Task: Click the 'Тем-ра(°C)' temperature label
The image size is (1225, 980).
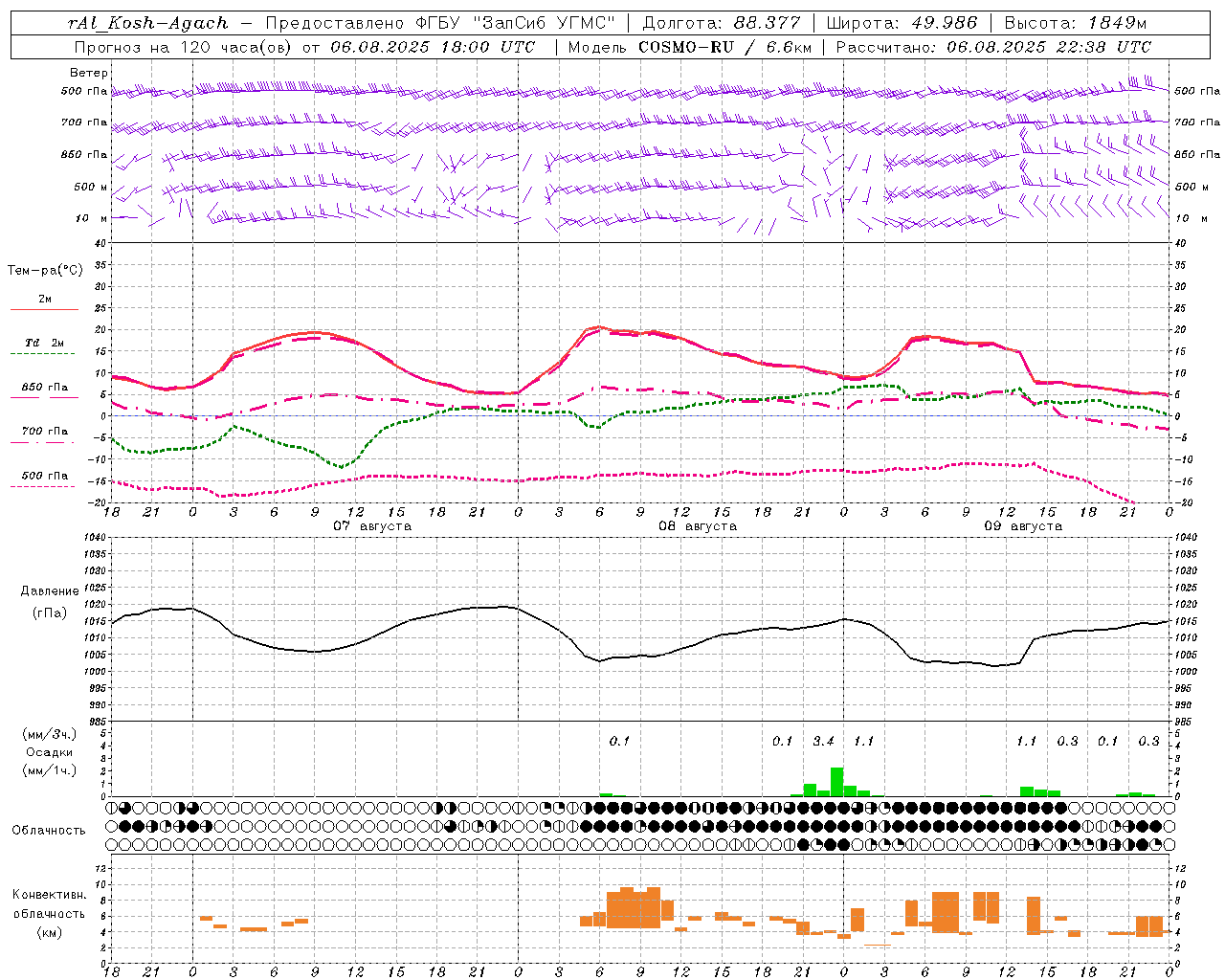Action: [x=45, y=271]
